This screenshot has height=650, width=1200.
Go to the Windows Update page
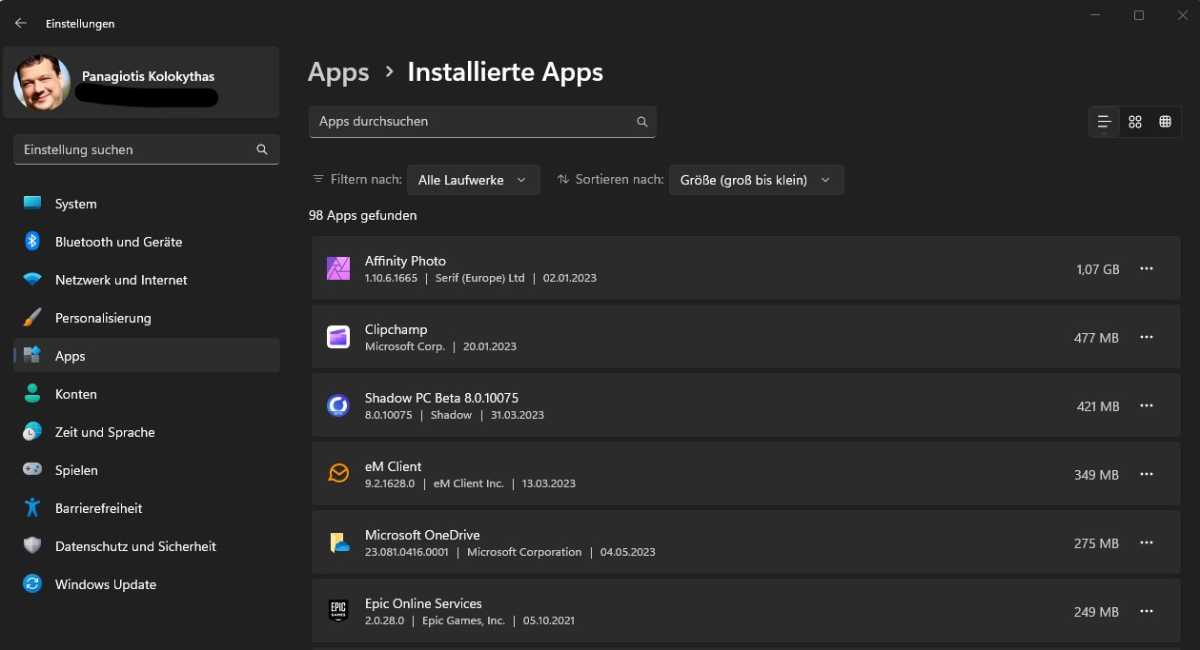[x=146, y=583]
